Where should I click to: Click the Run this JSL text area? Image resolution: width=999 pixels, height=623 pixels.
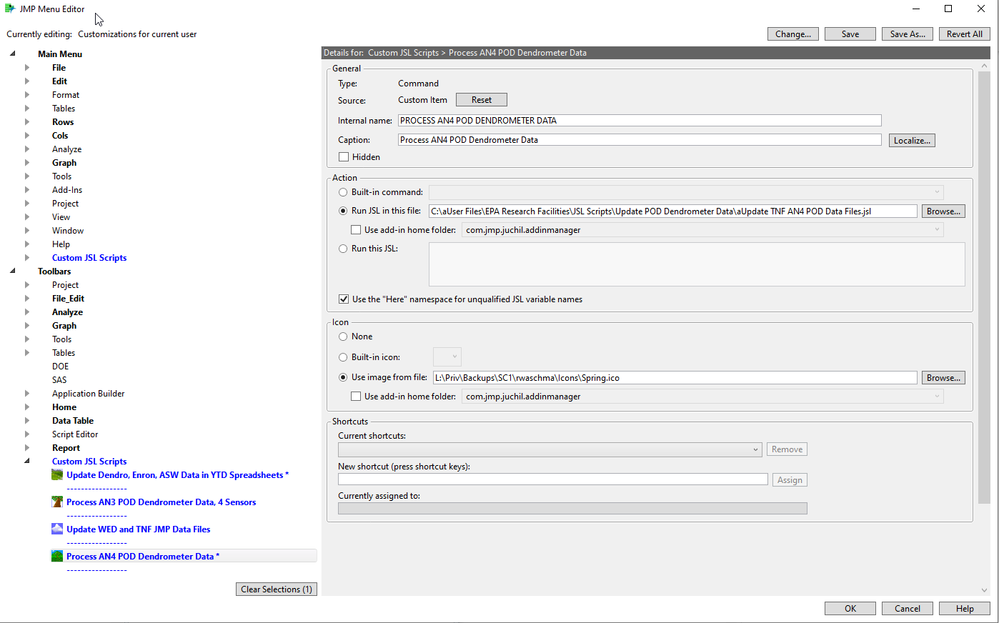pos(697,264)
